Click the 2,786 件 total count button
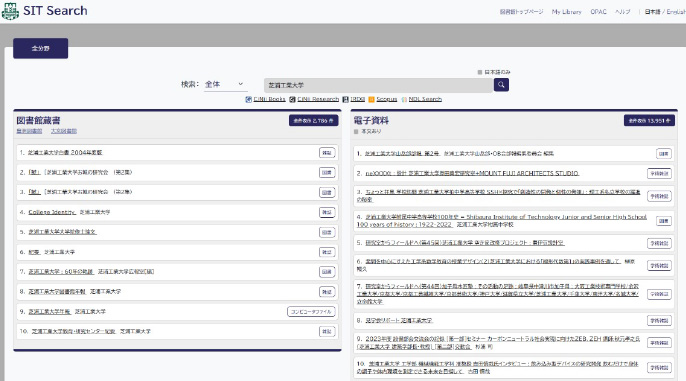Viewport: 686px width, 381px height. tap(313, 120)
